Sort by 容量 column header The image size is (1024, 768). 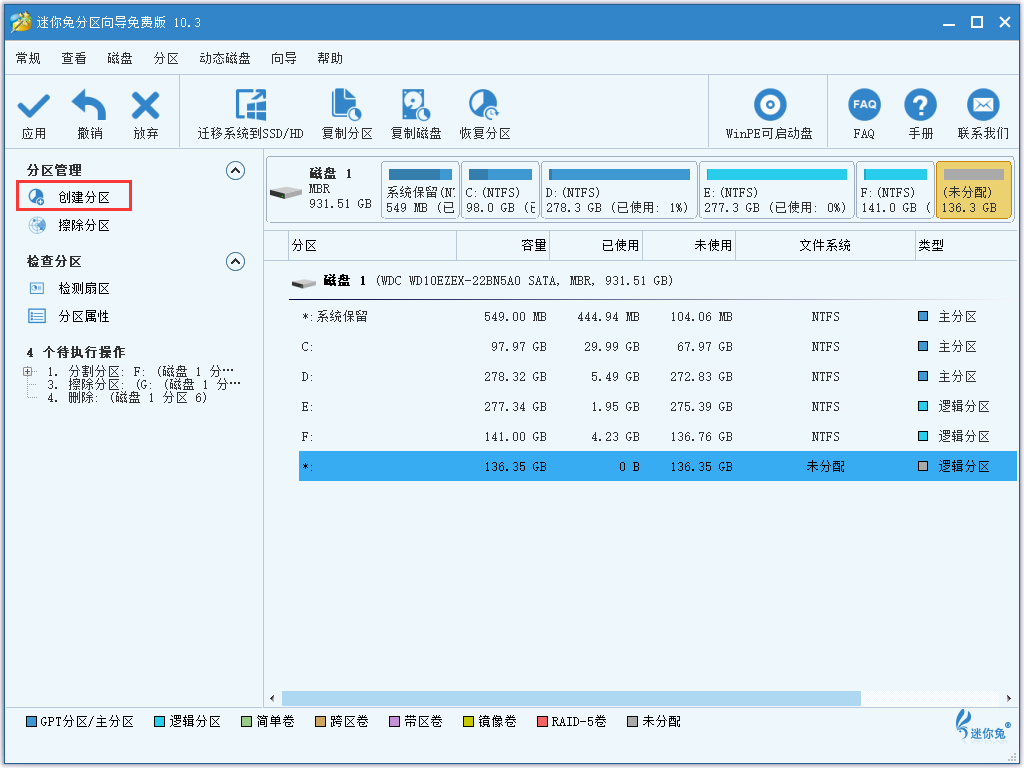pyautogui.click(x=503, y=245)
